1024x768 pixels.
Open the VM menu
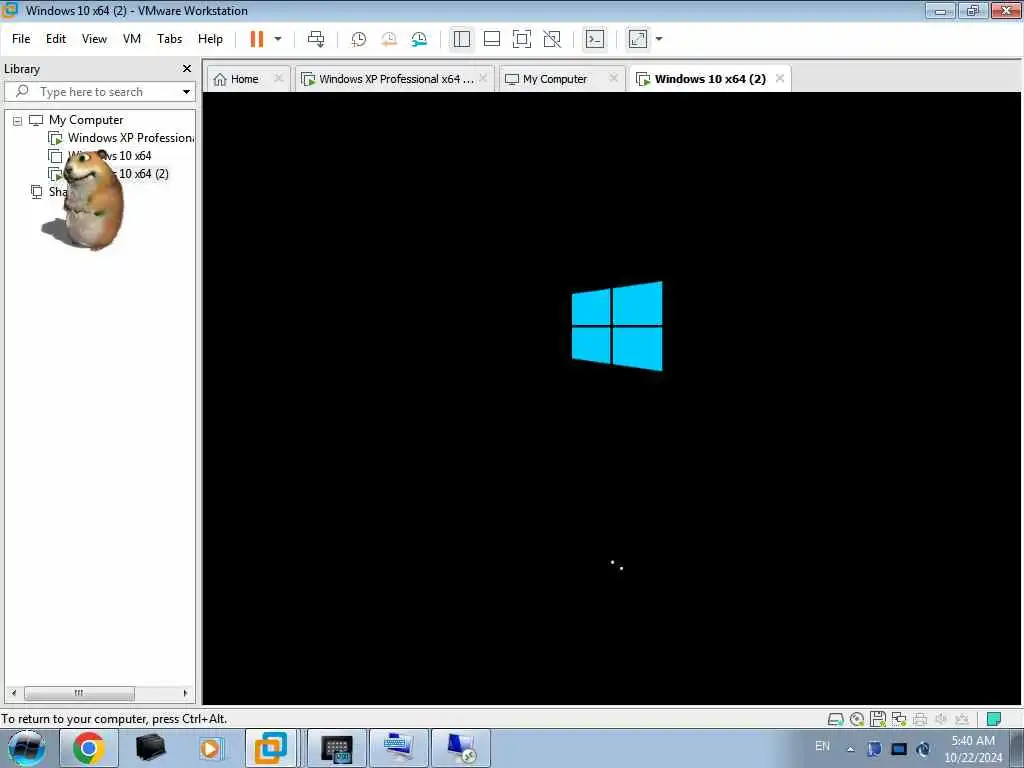click(132, 39)
